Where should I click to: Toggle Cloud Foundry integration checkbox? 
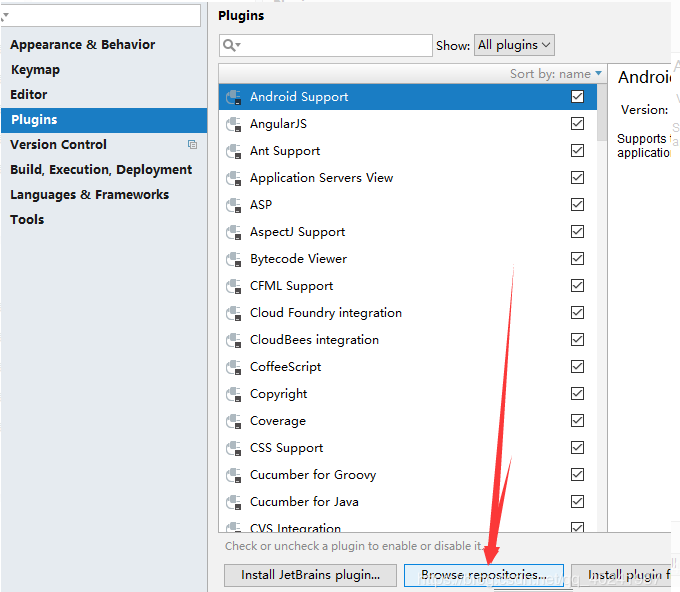(x=577, y=312)
